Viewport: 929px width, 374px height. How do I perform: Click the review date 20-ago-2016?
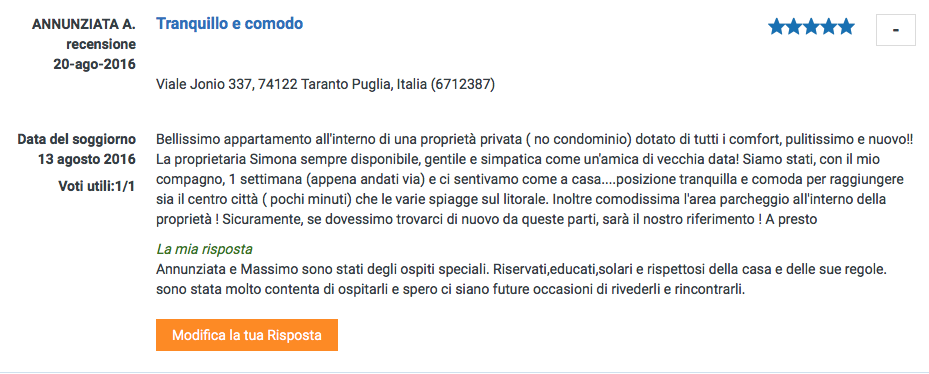point(95,65)
